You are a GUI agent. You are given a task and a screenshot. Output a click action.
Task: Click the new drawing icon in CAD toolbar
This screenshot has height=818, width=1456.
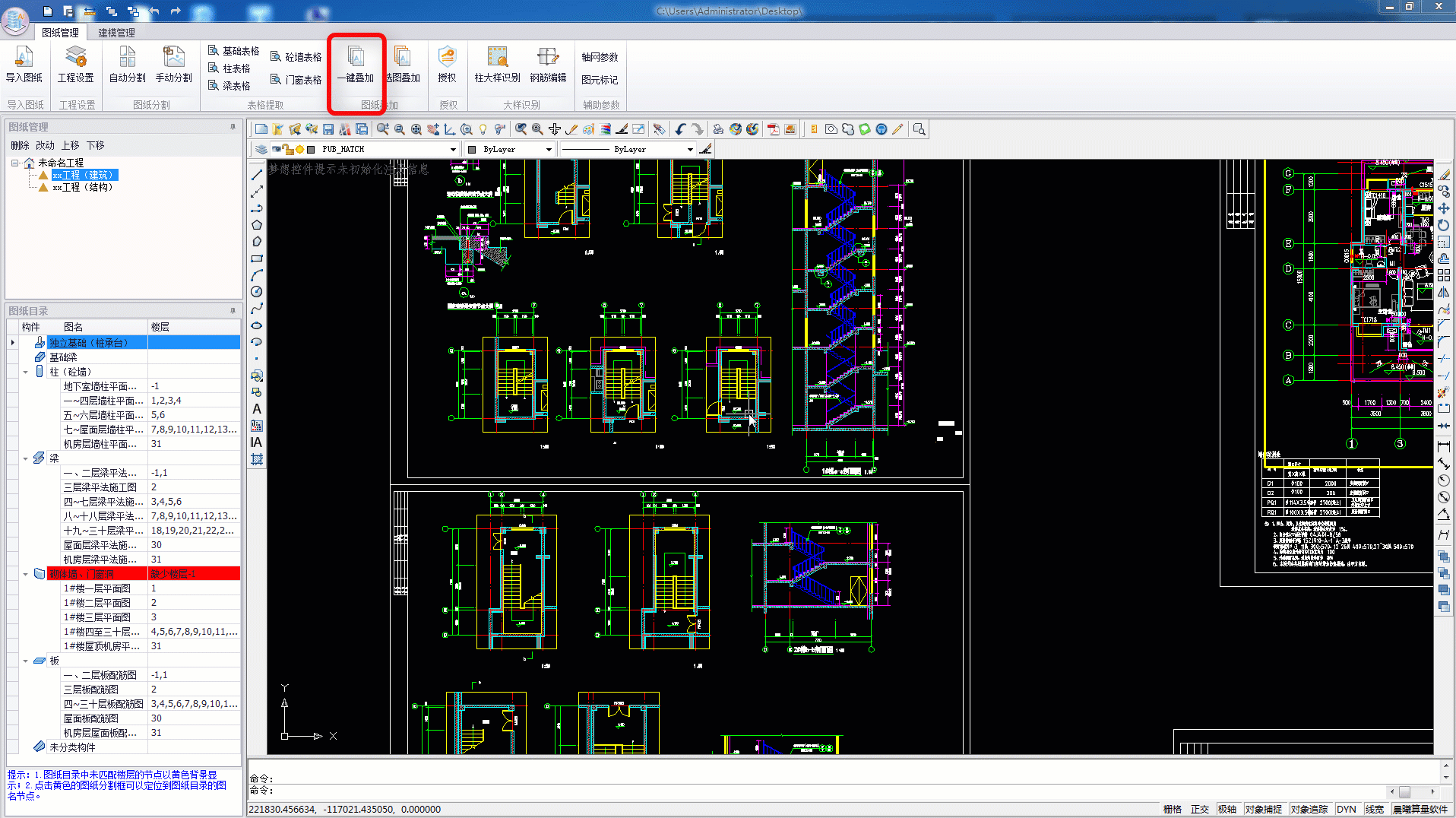[261, 129]
